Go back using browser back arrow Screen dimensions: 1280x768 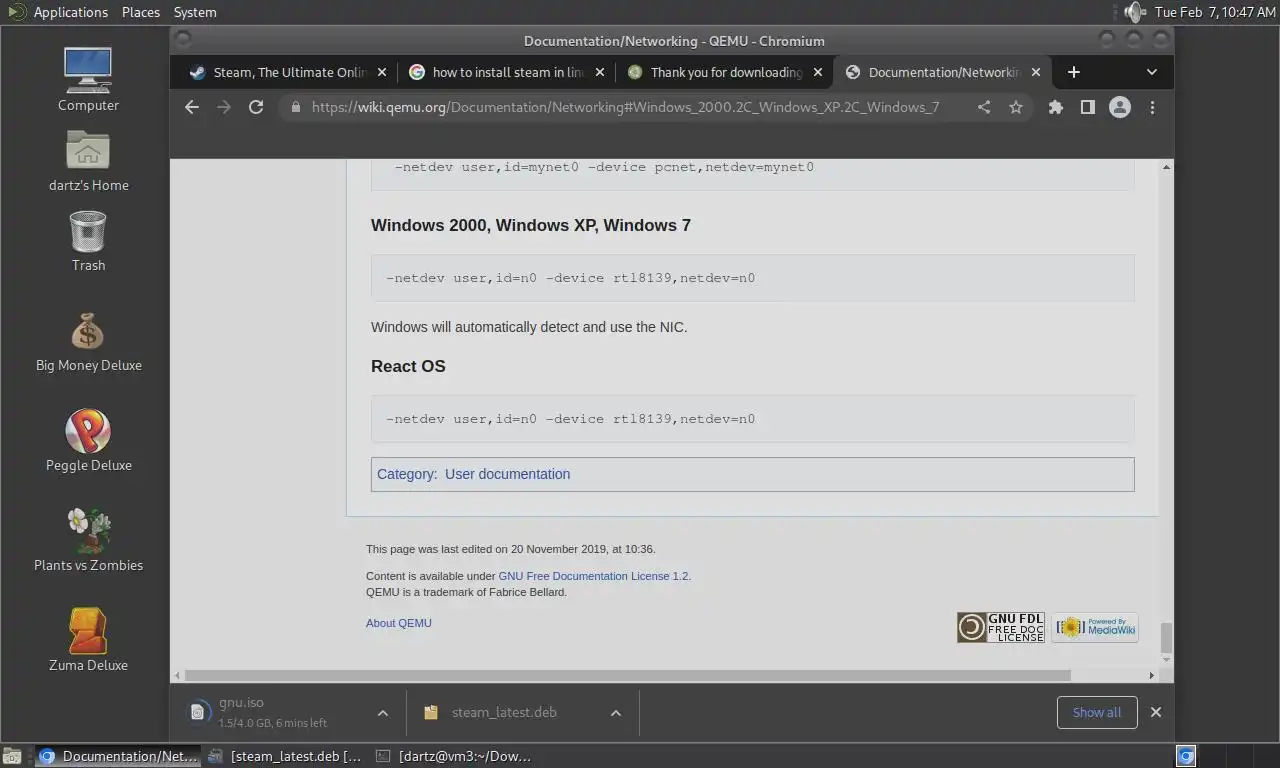tap(192, 107)
